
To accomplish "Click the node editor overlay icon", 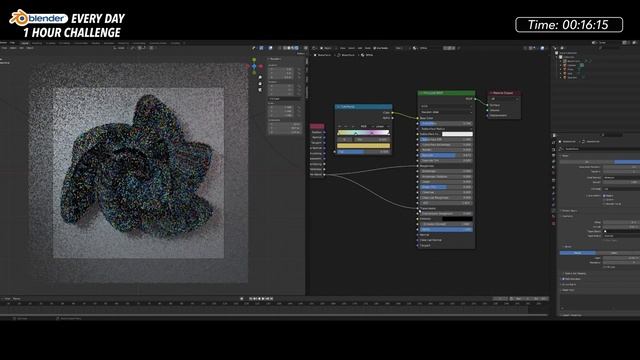I will tap(542, 48).
